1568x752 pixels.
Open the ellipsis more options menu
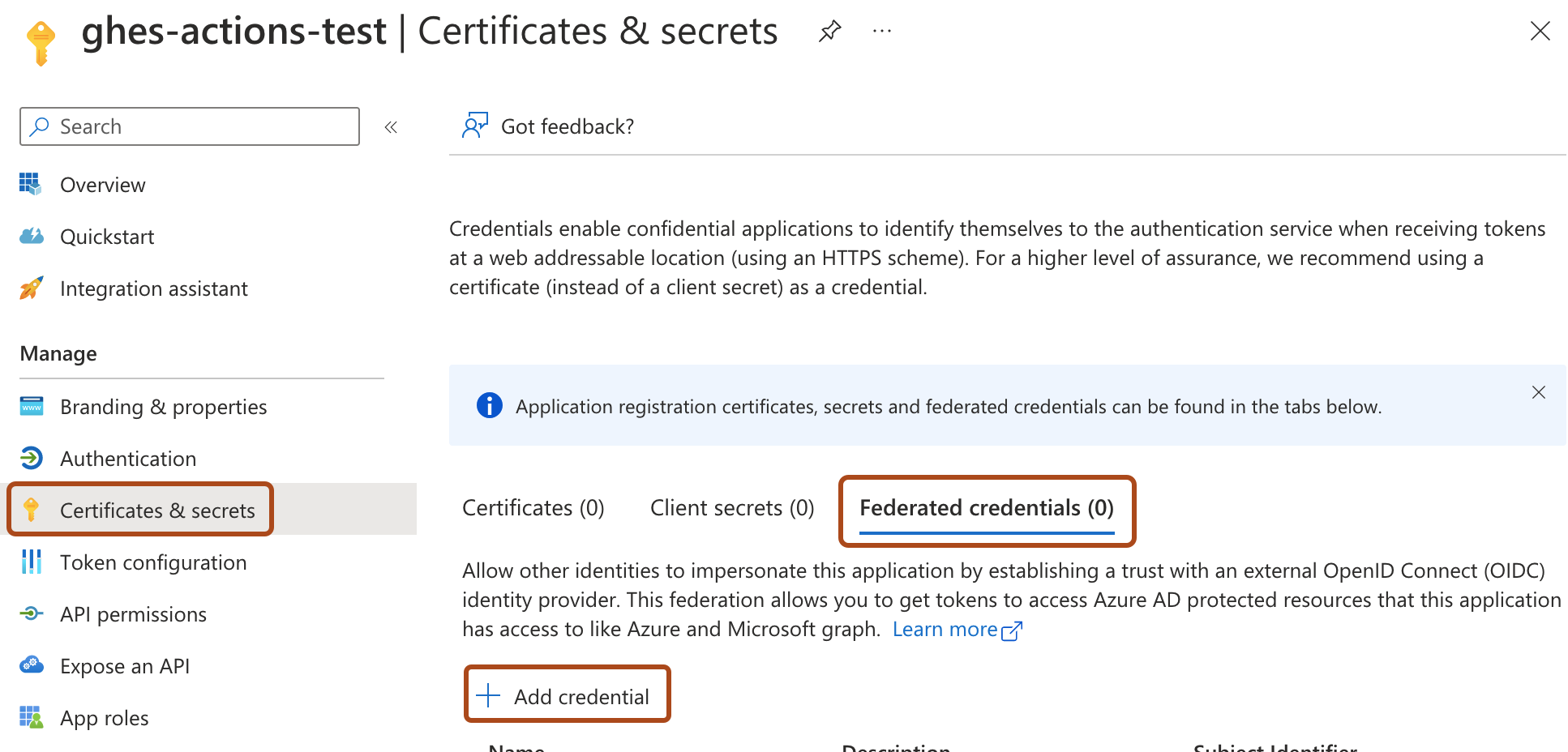click(x=881, y=31)
